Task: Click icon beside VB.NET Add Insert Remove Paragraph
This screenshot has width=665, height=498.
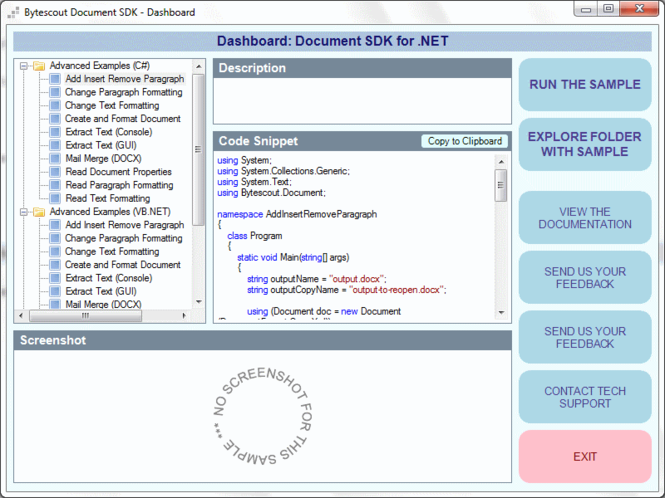Action: pos(55,225)
